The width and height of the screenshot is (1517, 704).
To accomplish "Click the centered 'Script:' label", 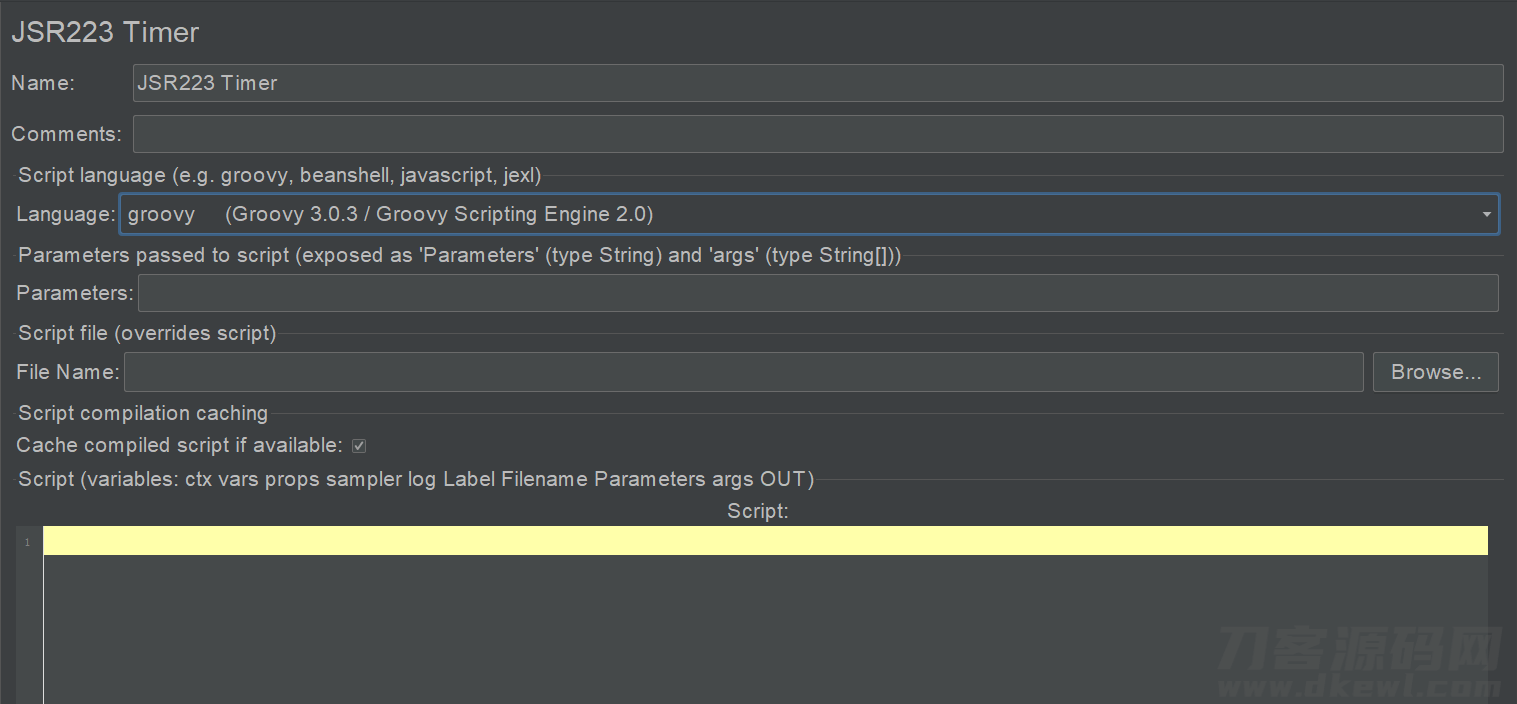I will 758,511.
